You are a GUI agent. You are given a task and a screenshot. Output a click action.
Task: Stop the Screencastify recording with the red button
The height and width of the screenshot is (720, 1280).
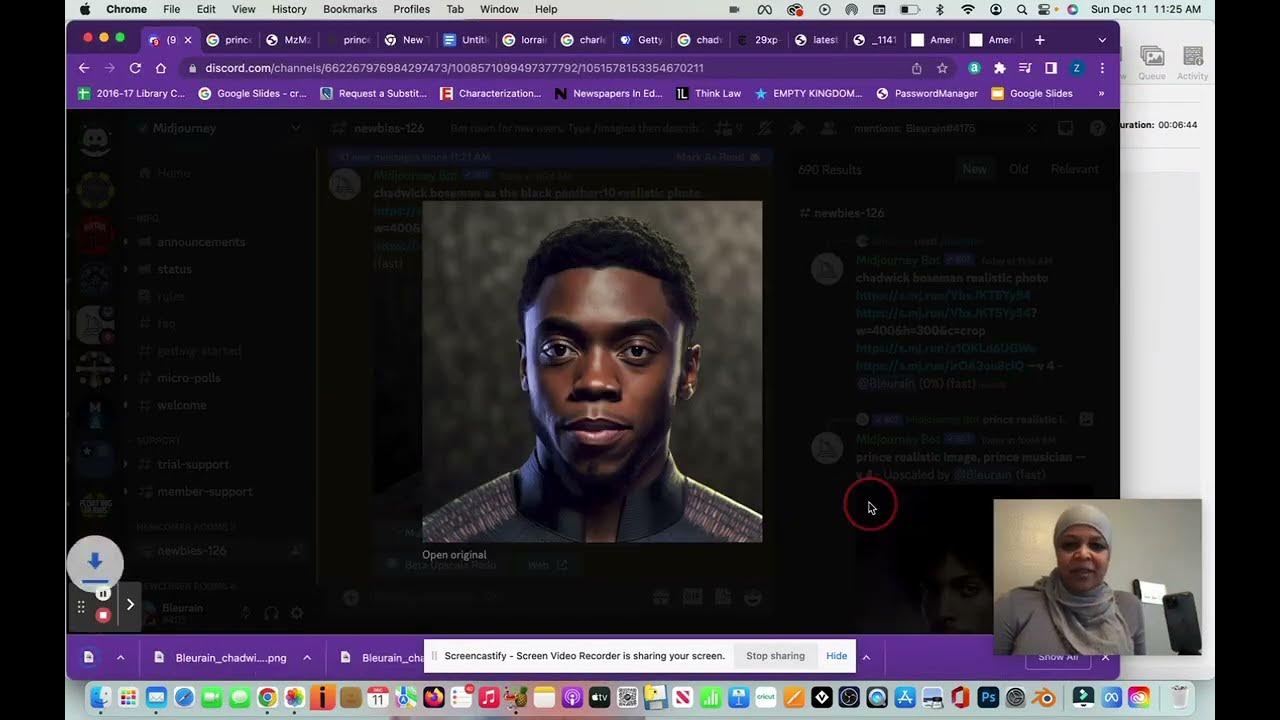102,615
